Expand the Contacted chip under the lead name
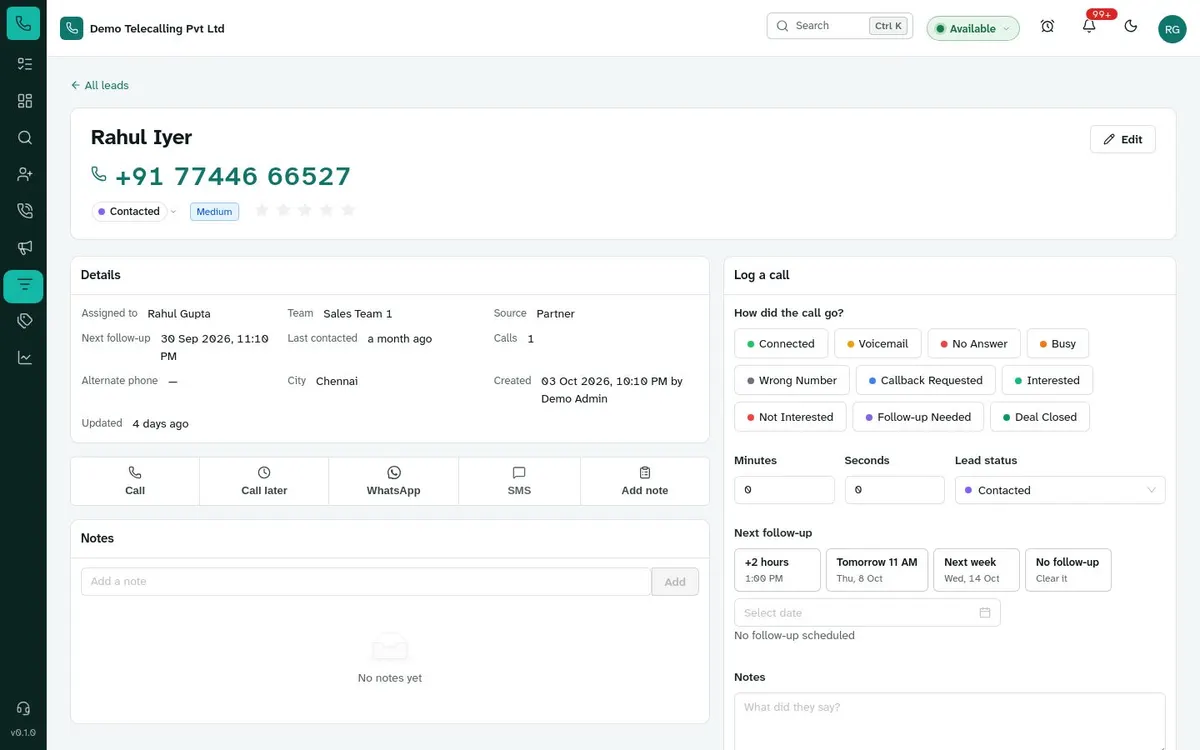1200x750 pixels. 135,212
